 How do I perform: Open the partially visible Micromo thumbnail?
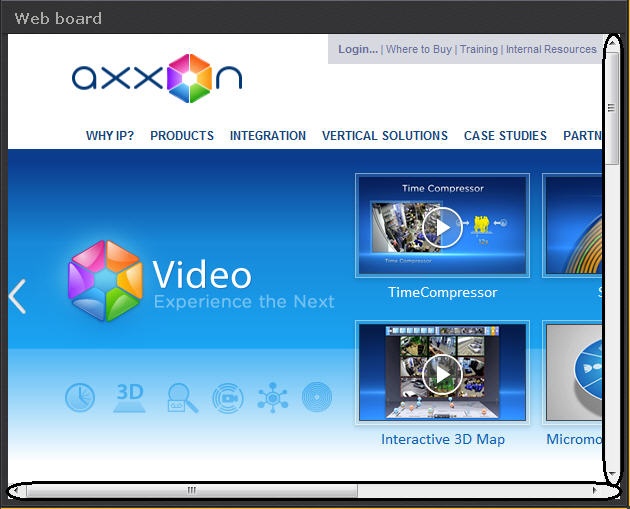572,373
